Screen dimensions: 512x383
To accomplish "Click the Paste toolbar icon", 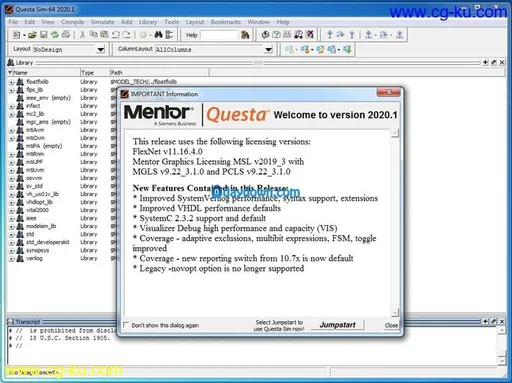I will (x=105, y=35).
